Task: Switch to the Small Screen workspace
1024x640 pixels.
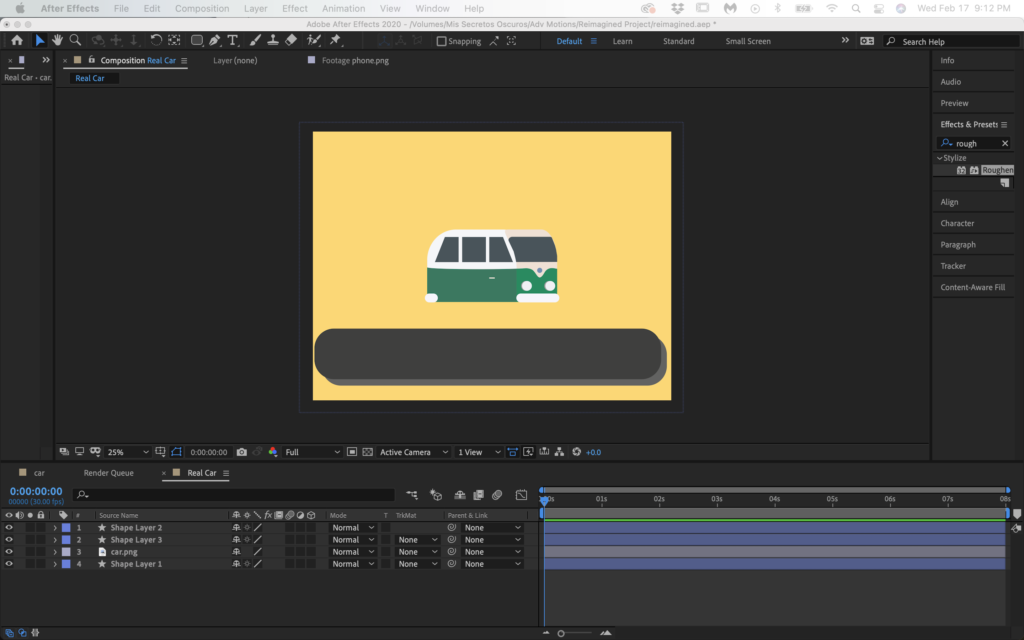Action: (748, 42)
